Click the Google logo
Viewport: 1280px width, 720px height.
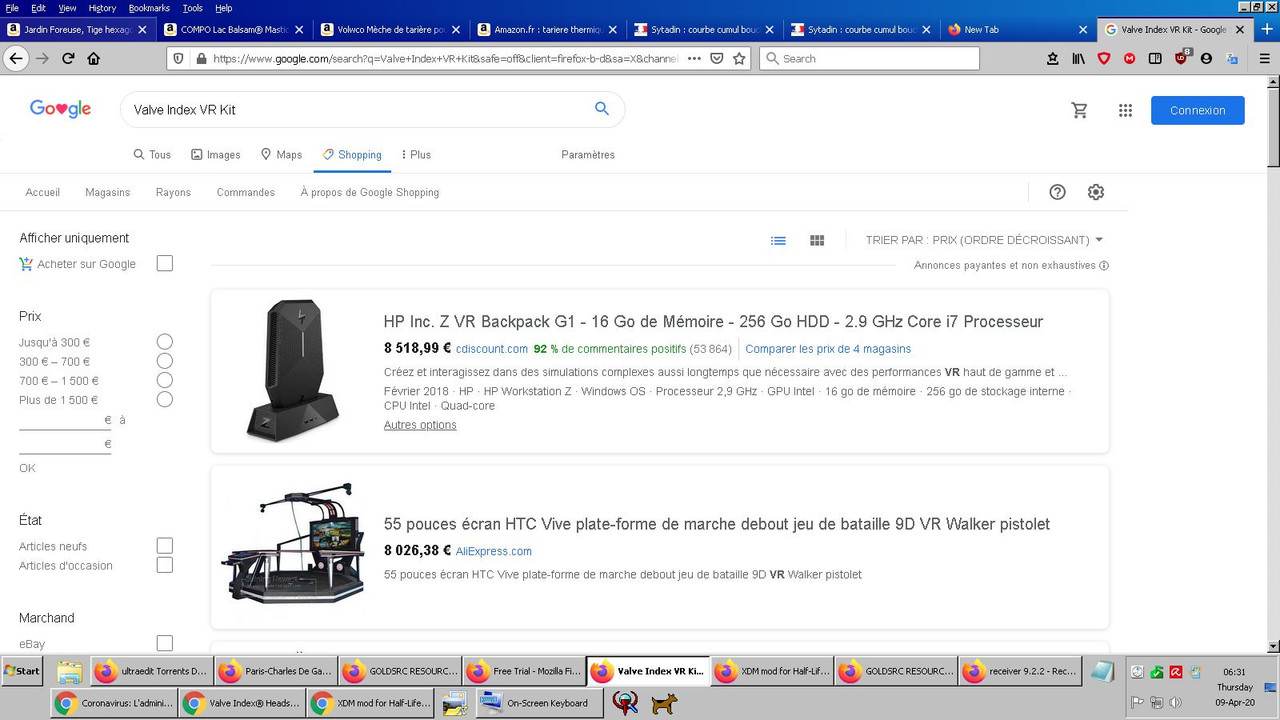pyautogui.click(x=60, y=109)
